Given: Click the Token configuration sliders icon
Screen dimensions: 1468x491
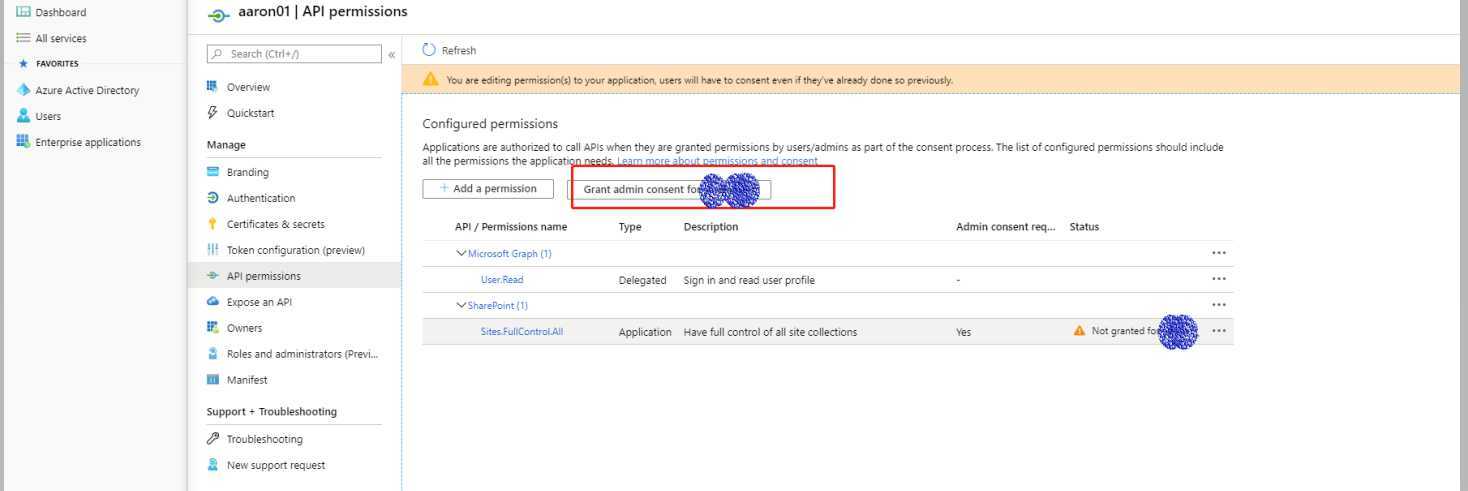Looking at the screenshot, I should 212,250.
